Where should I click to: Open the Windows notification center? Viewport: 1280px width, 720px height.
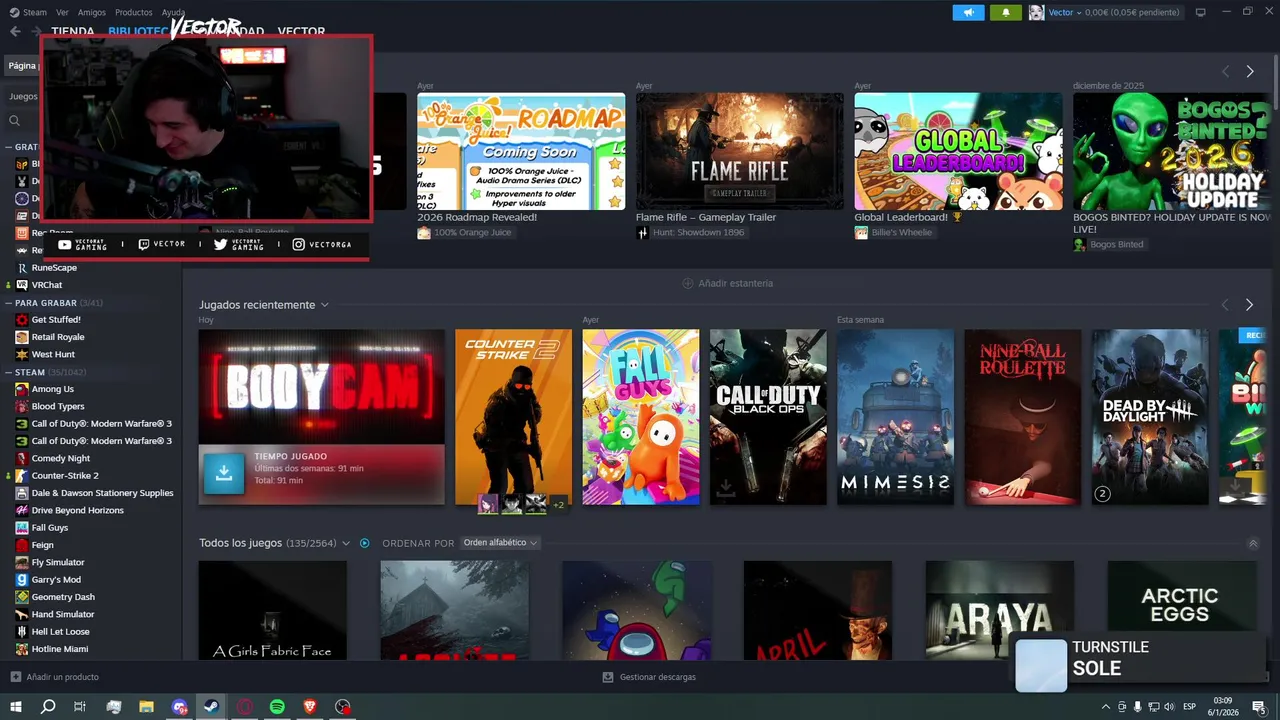tap(1258, 706)
